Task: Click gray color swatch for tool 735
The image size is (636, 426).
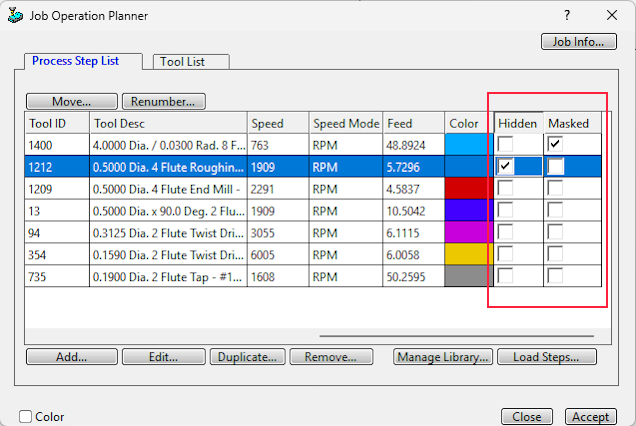Action: (469, 276)
